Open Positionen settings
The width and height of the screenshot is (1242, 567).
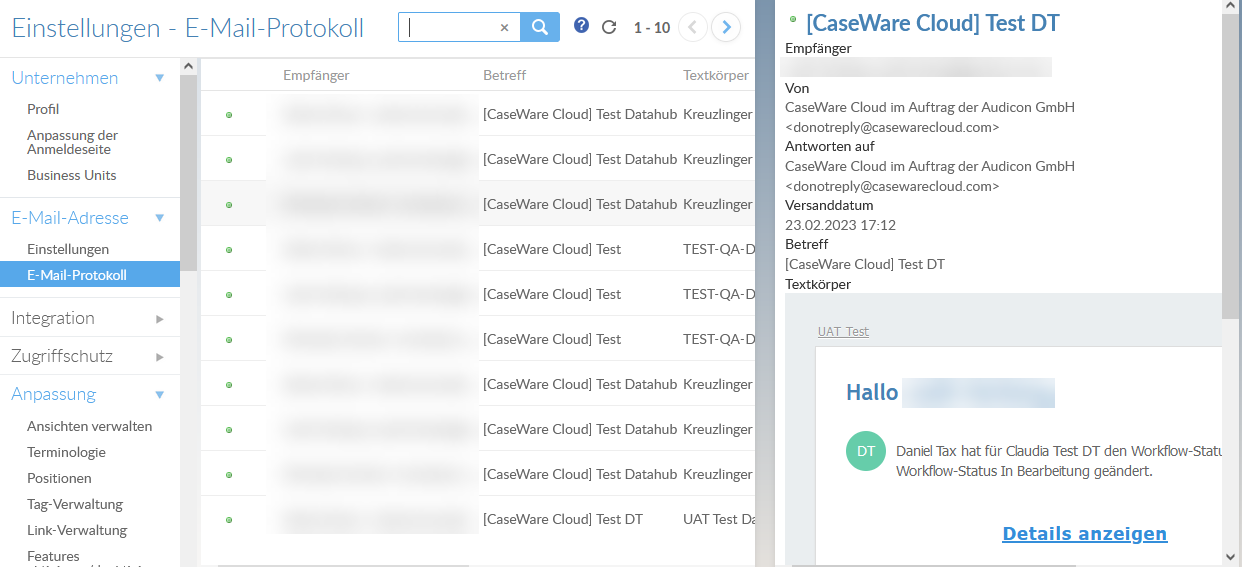(x=59, y=478)
